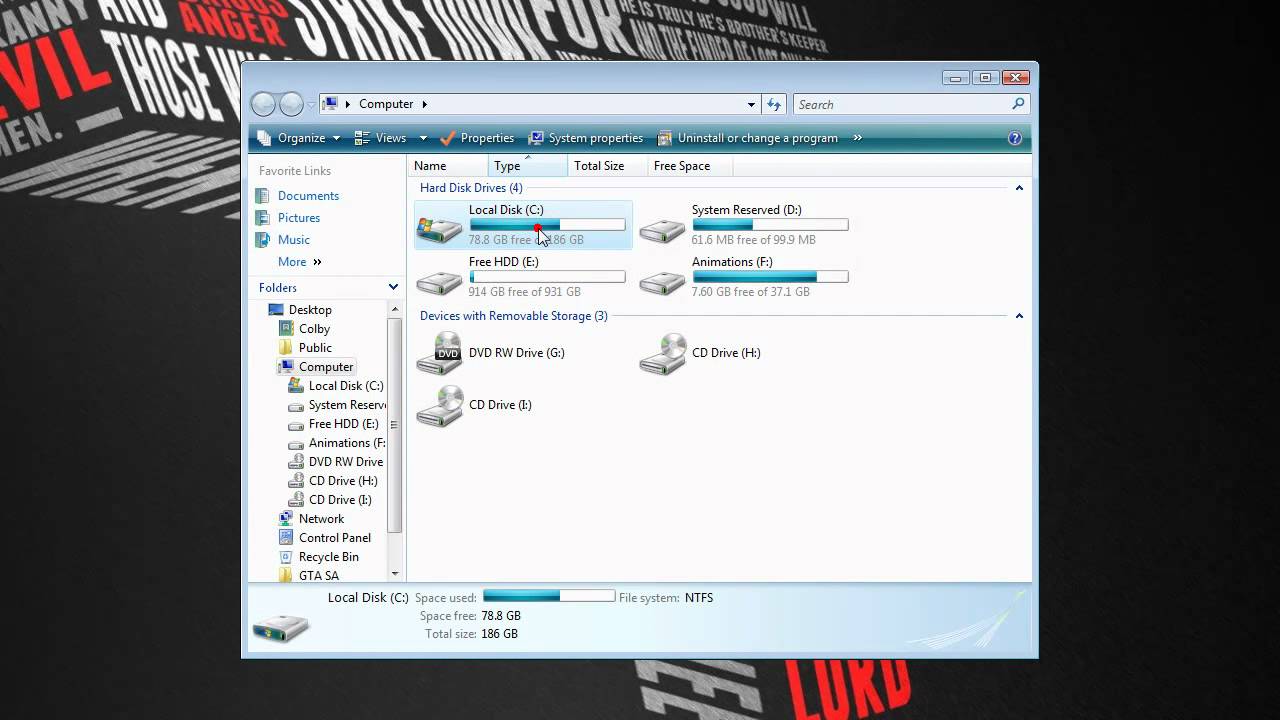Sort by the Type column header
The width and height of the screenshot is (1280, 720).
[x=528, y=166]
